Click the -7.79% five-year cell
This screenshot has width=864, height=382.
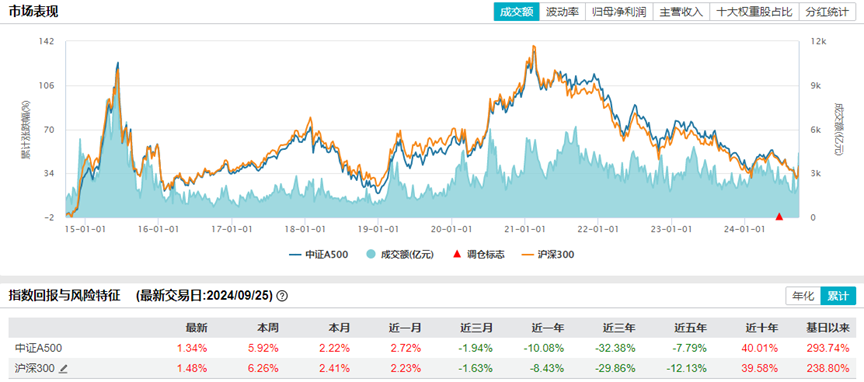click(x=690, y=348)
